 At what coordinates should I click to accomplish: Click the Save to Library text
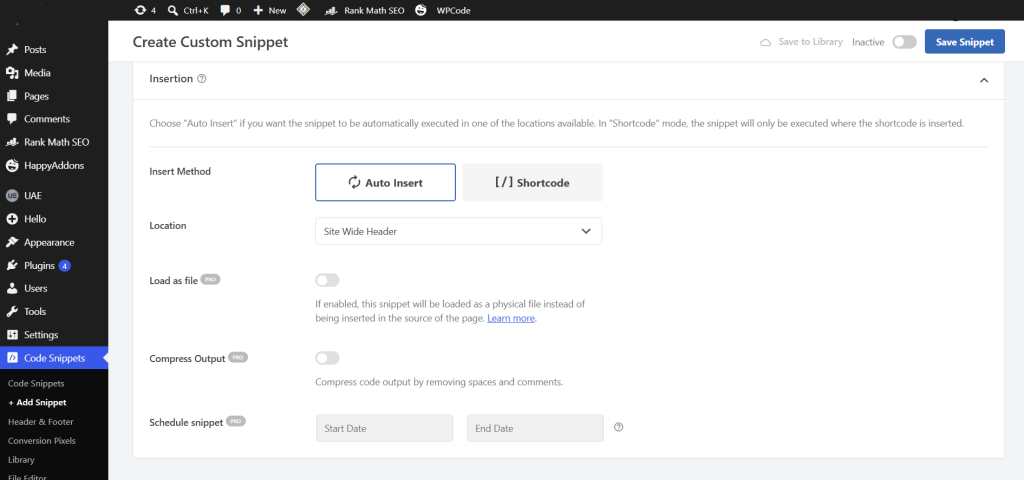tap(810, 42)
